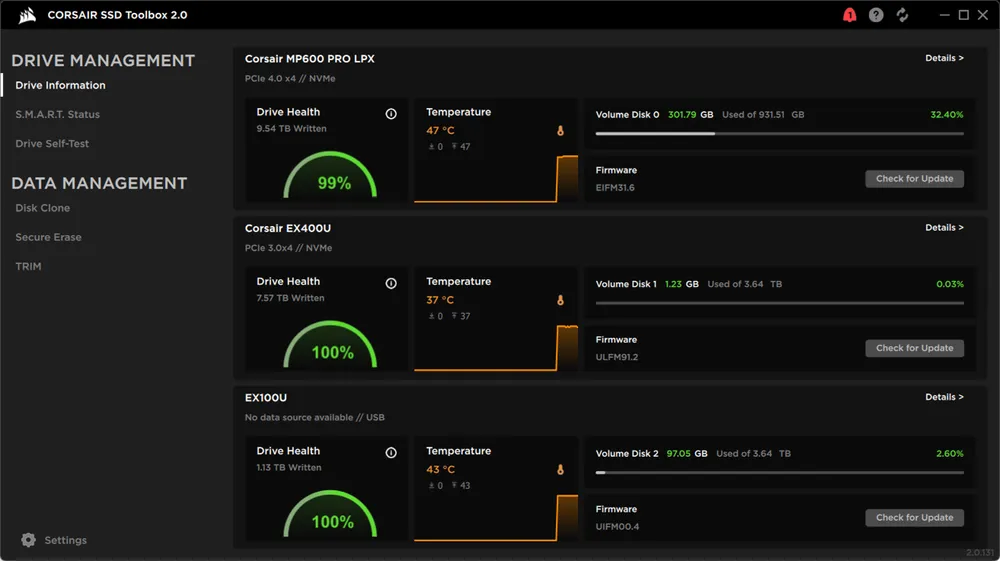Click the refresh arrows icon
This screenshot has width=1000, height=561.
[902, 15]
